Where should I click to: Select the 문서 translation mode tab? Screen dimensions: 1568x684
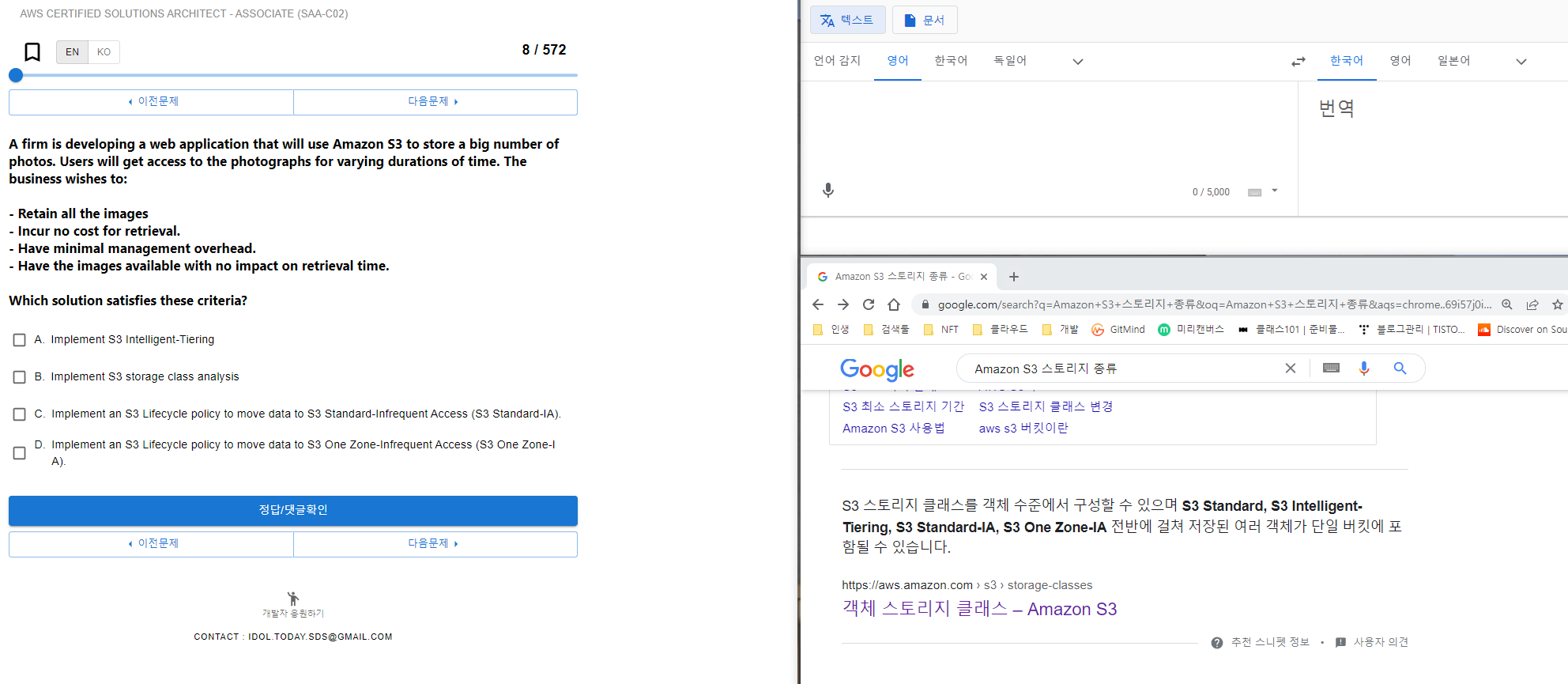tap(925, 21)
